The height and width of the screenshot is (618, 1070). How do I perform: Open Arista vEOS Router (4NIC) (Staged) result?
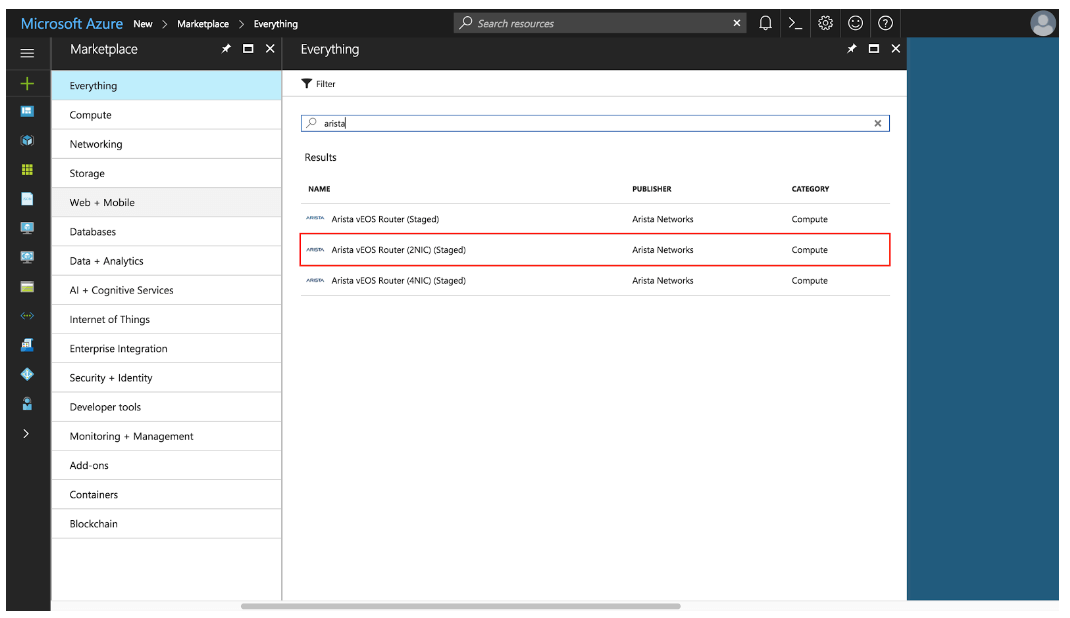pyautogui.click(x=595, y=280)
